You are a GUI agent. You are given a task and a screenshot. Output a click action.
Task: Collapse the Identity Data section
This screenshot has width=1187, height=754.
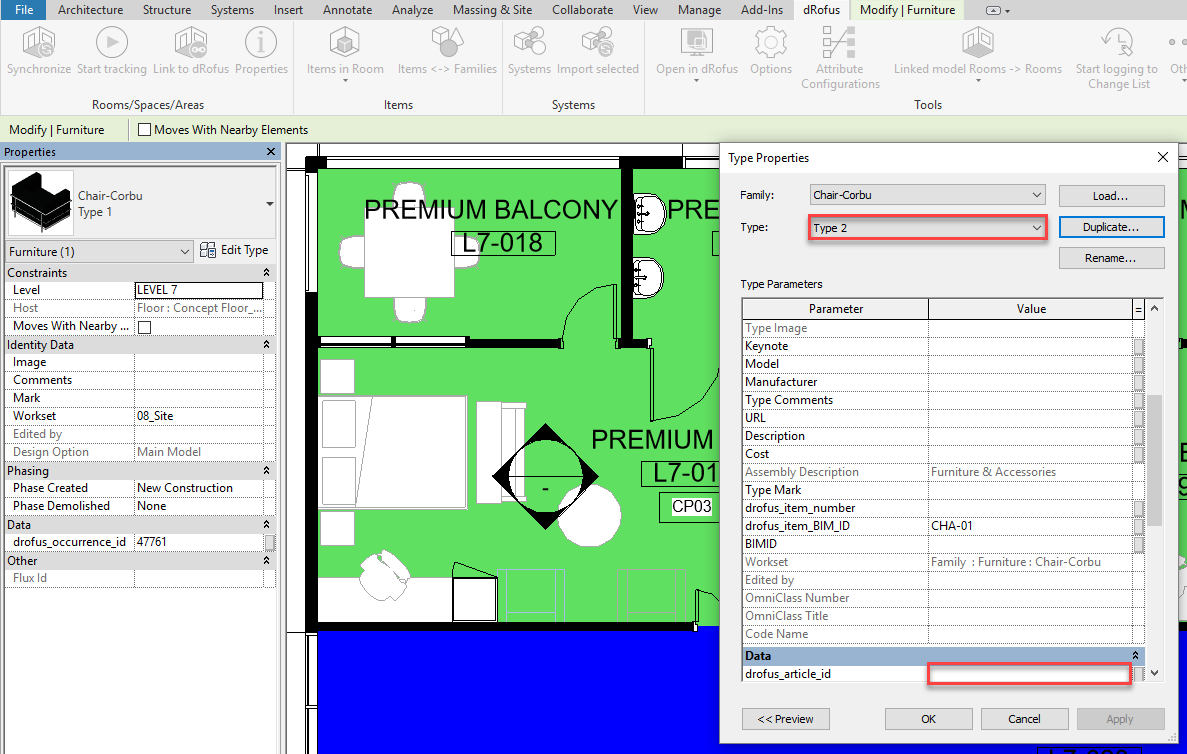point(266,345)
